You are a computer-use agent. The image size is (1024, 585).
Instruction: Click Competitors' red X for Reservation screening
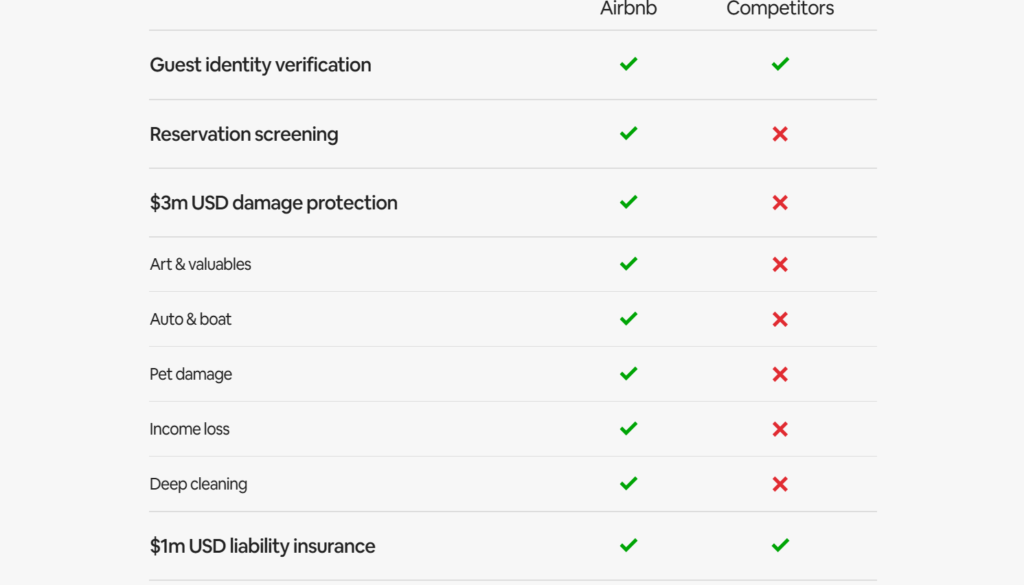780,134
